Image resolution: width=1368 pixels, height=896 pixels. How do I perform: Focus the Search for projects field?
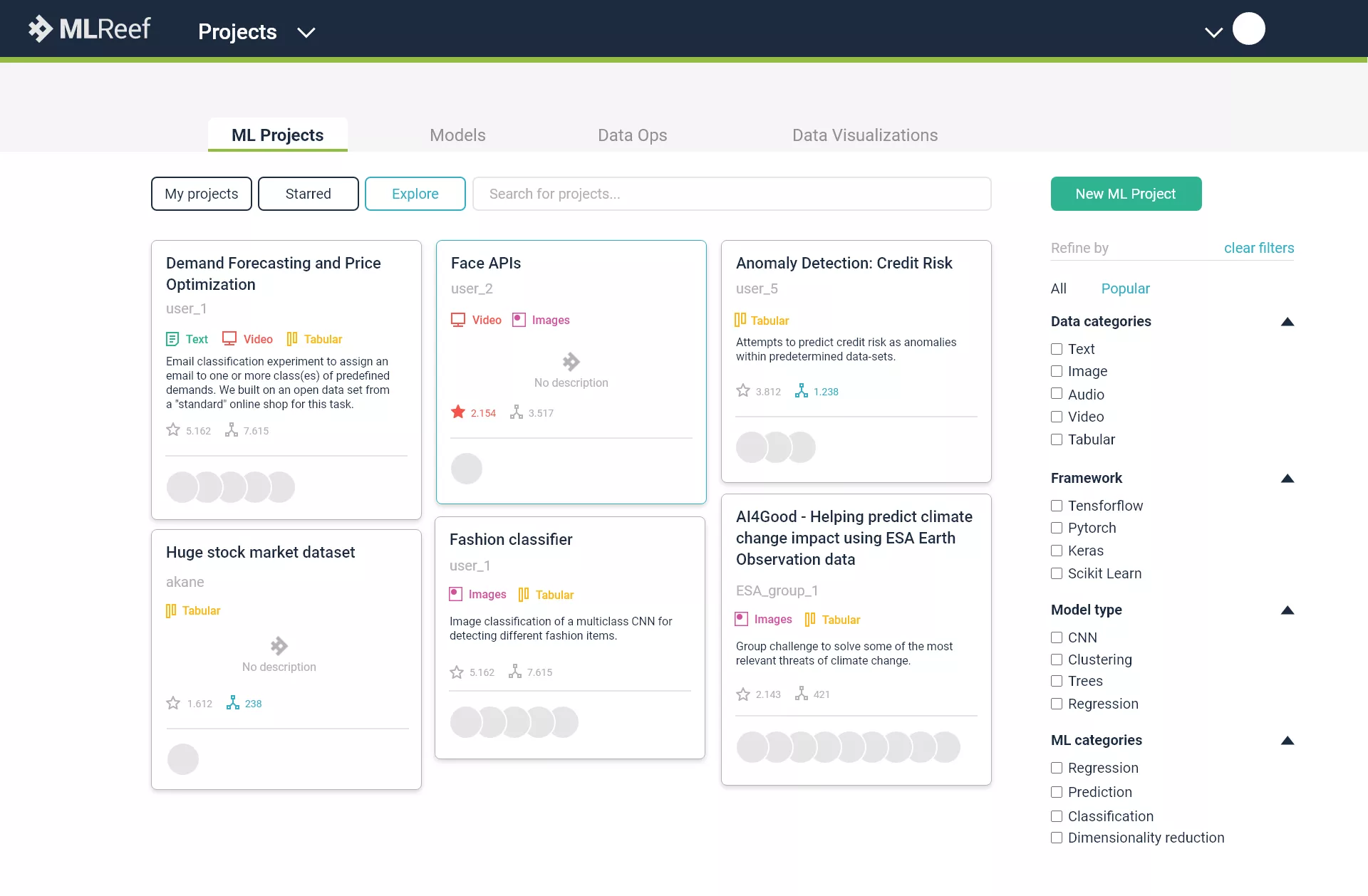(x=731, y=194)
